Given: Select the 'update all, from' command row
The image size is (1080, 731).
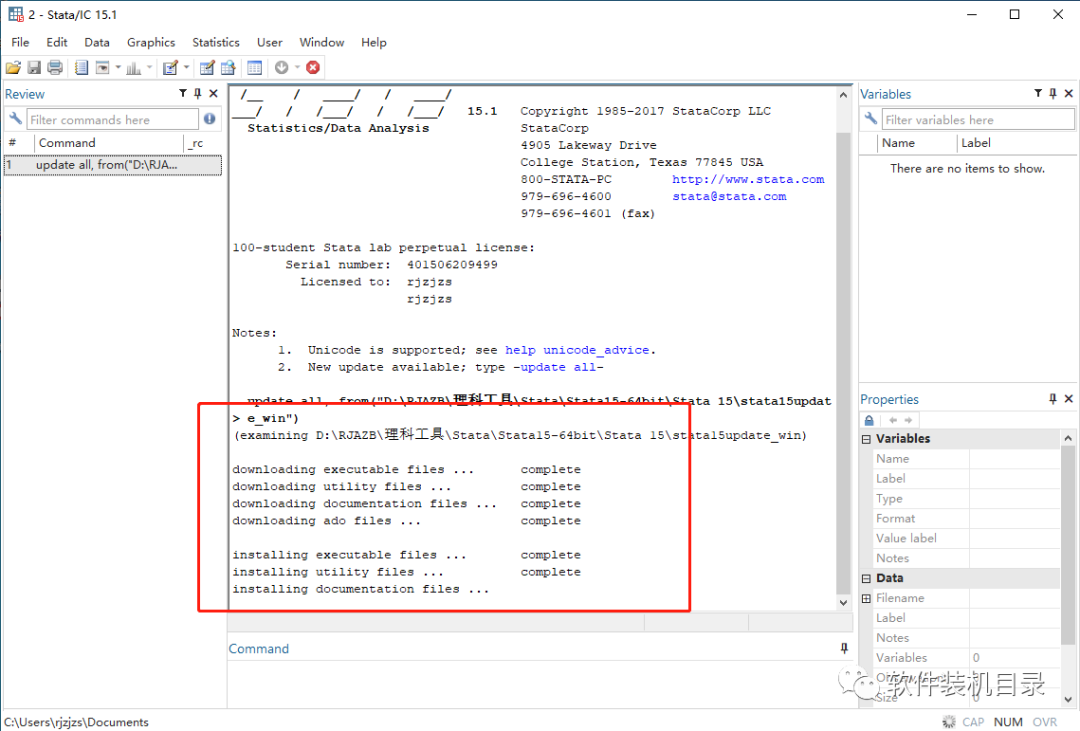Looking at the screenshot, I should 113,165.
